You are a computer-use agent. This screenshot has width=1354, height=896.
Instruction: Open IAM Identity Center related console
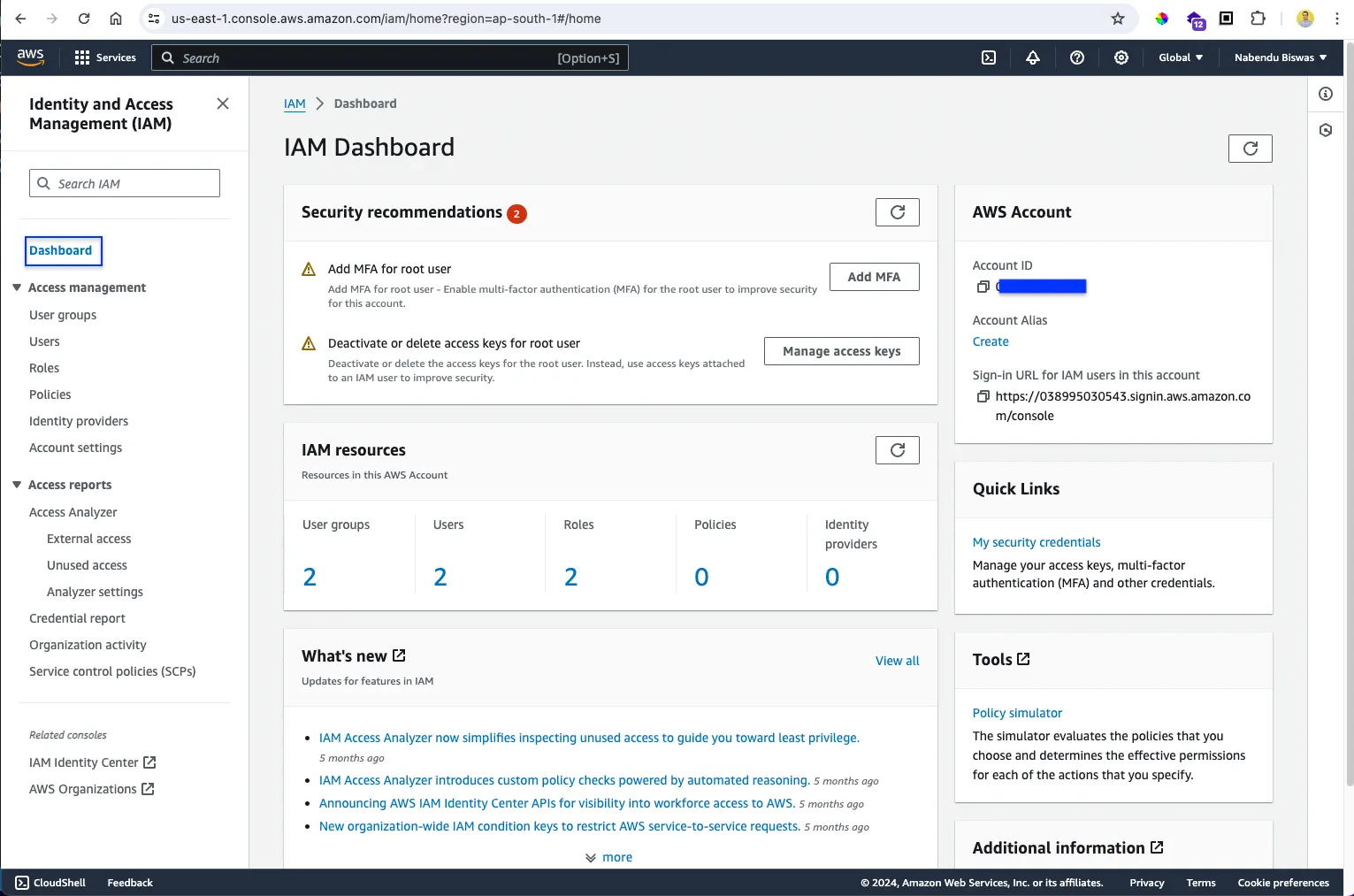tap(92, 762)
